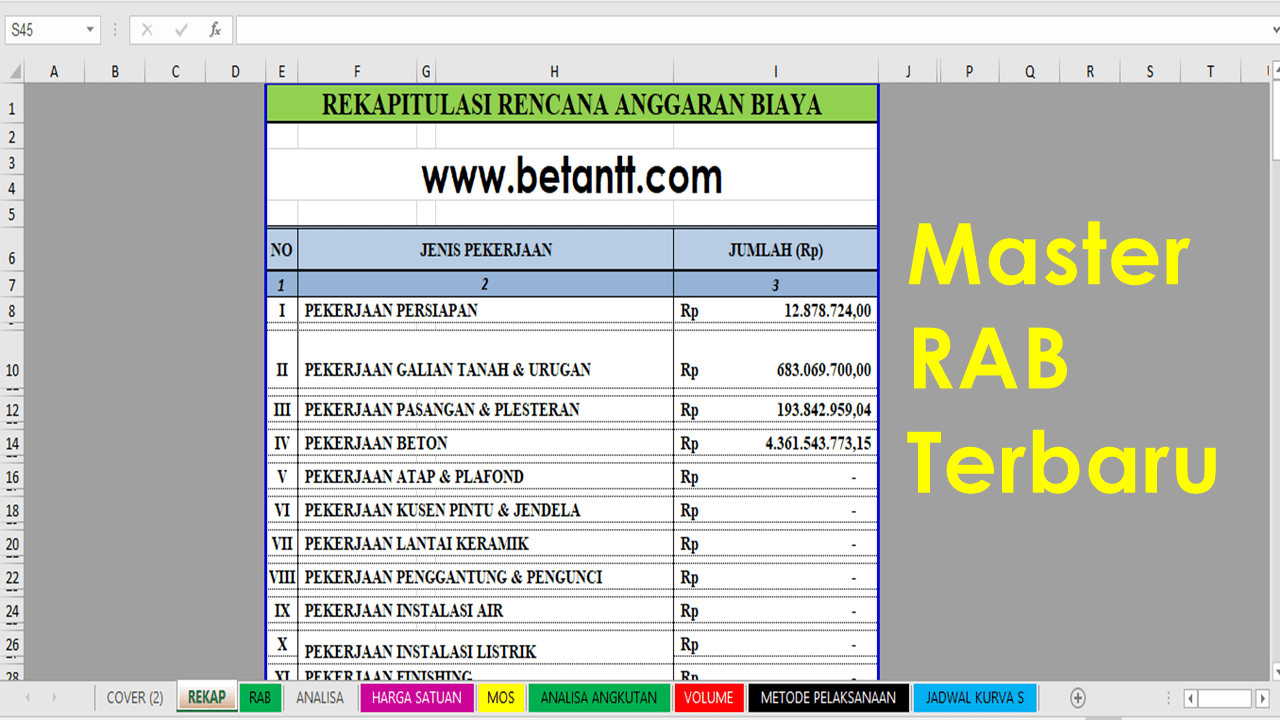Screen dimensions: 1280x720
Task: Open the ANALISA sheet tab
Action: click(320, 698)
